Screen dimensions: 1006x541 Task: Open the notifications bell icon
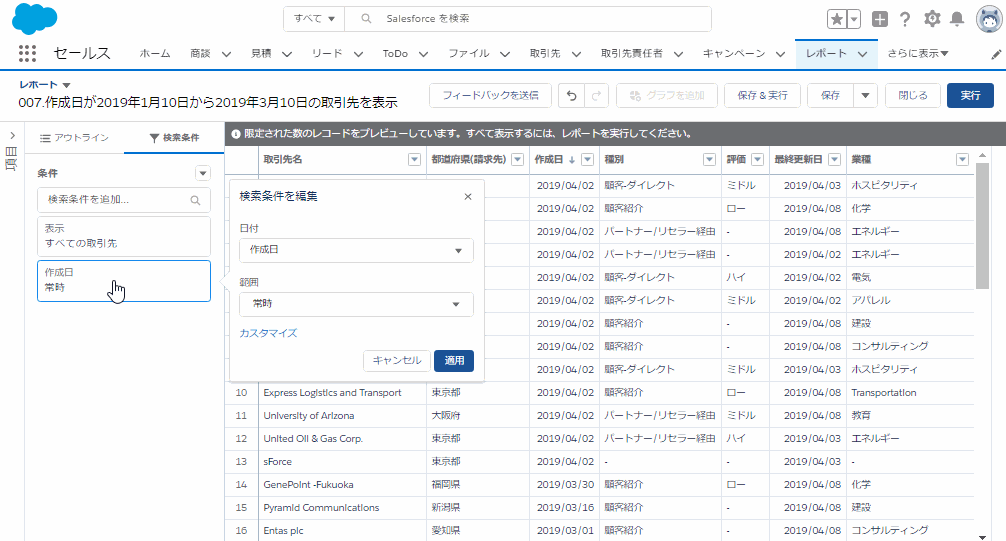click(957, 19)
